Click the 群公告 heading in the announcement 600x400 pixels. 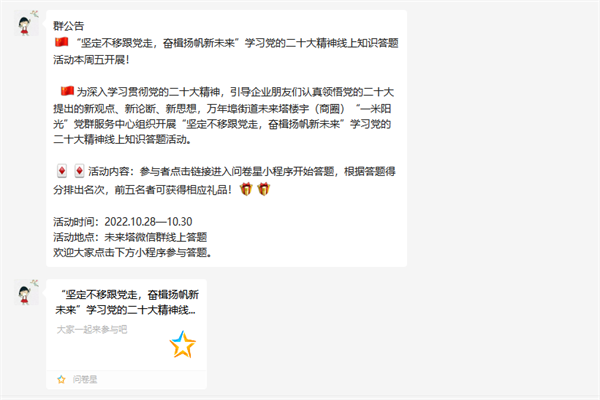[68, 26]
